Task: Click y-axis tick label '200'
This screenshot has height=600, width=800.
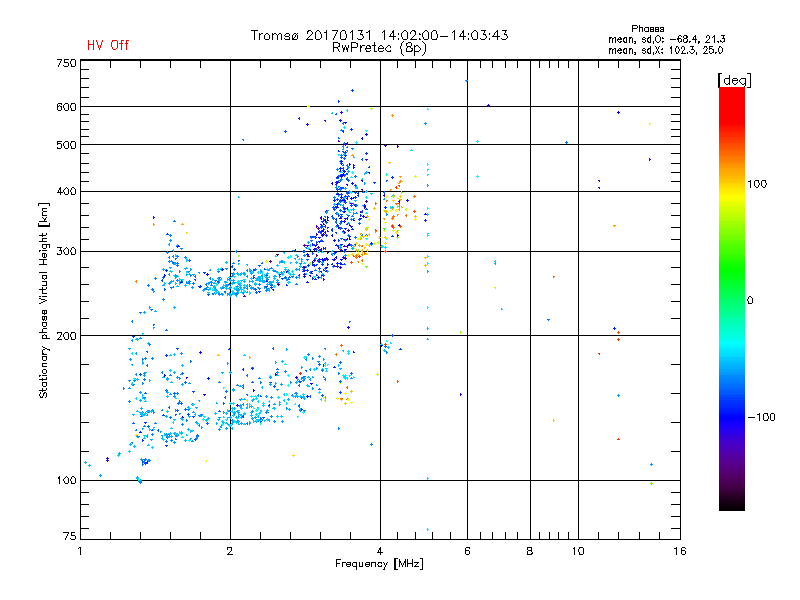Action: [x=66, y=336]
